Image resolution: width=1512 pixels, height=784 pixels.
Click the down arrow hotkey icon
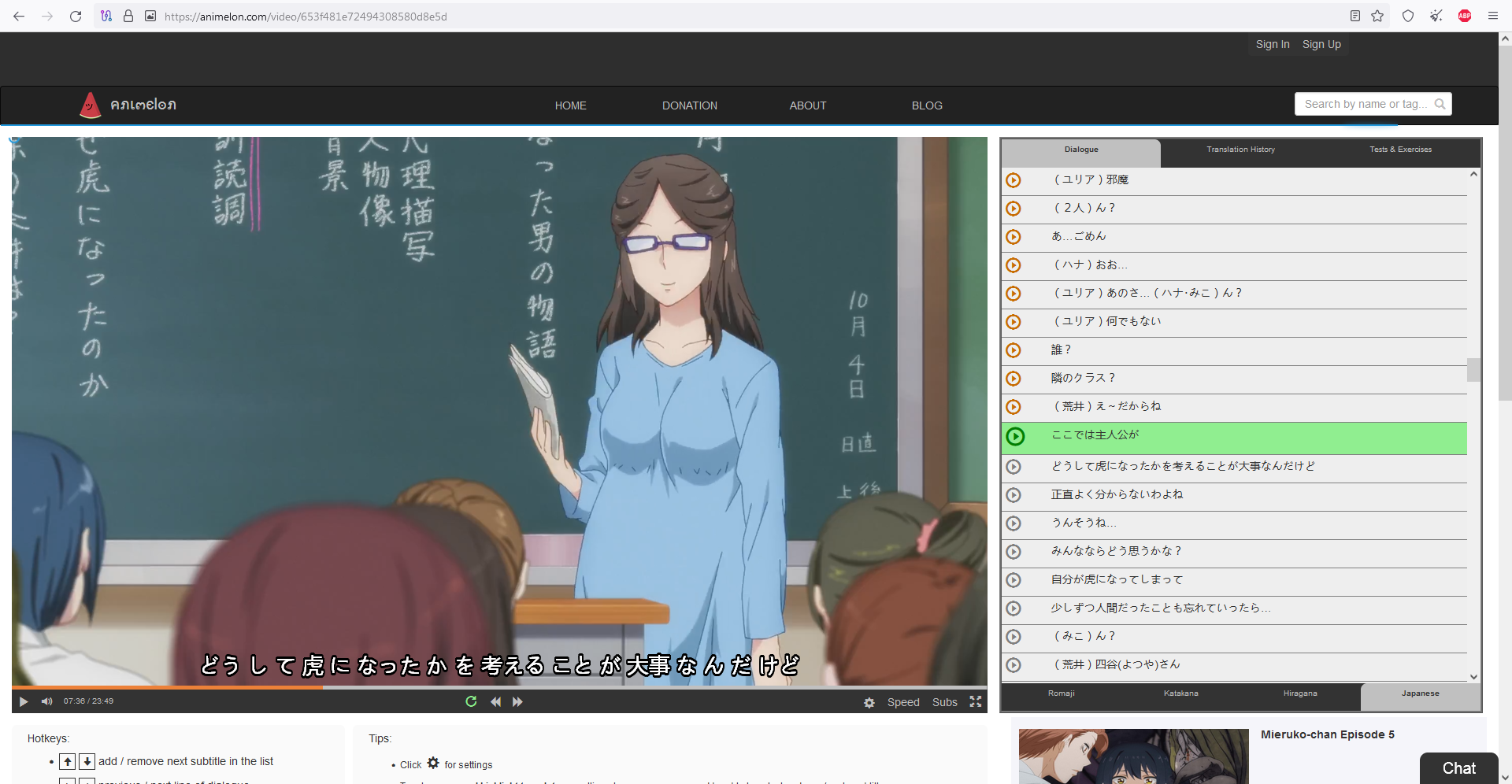click(87, 761)
